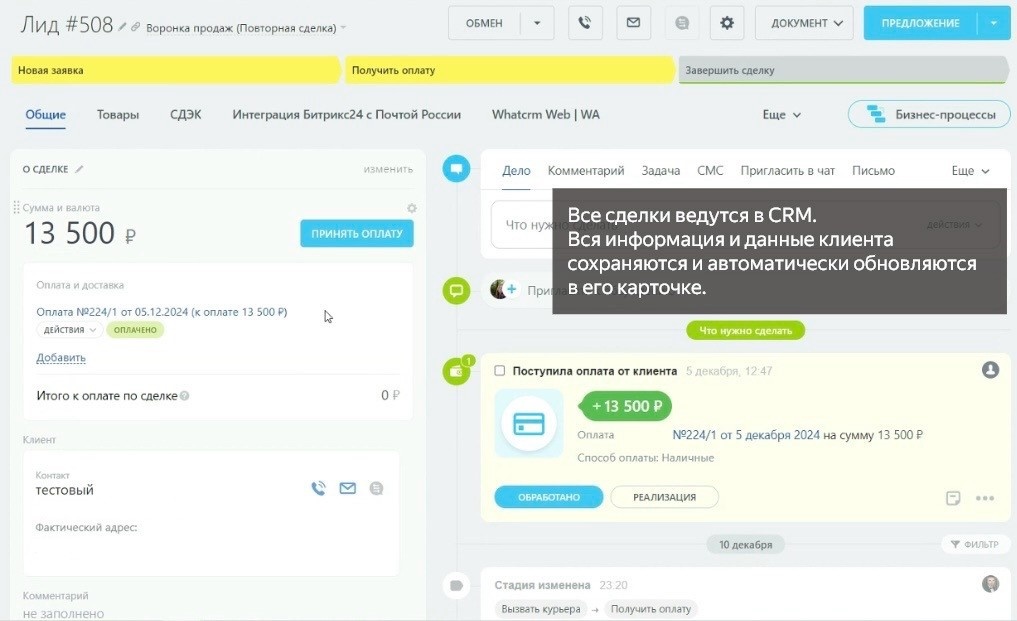
Task: Select the Письмо timeline tab
Action: (x=873, y=171)
